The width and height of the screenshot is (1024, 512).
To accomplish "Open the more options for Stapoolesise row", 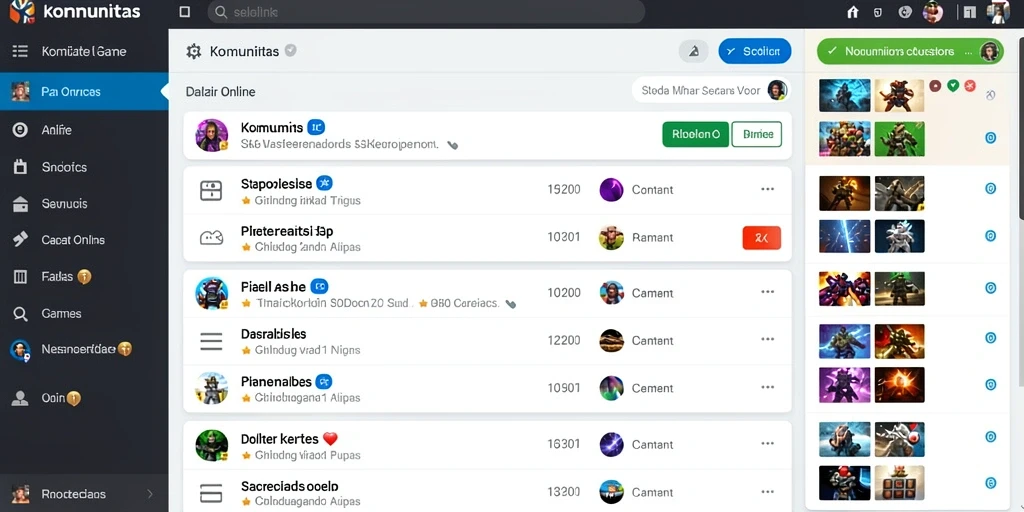I will pos(767,189).
